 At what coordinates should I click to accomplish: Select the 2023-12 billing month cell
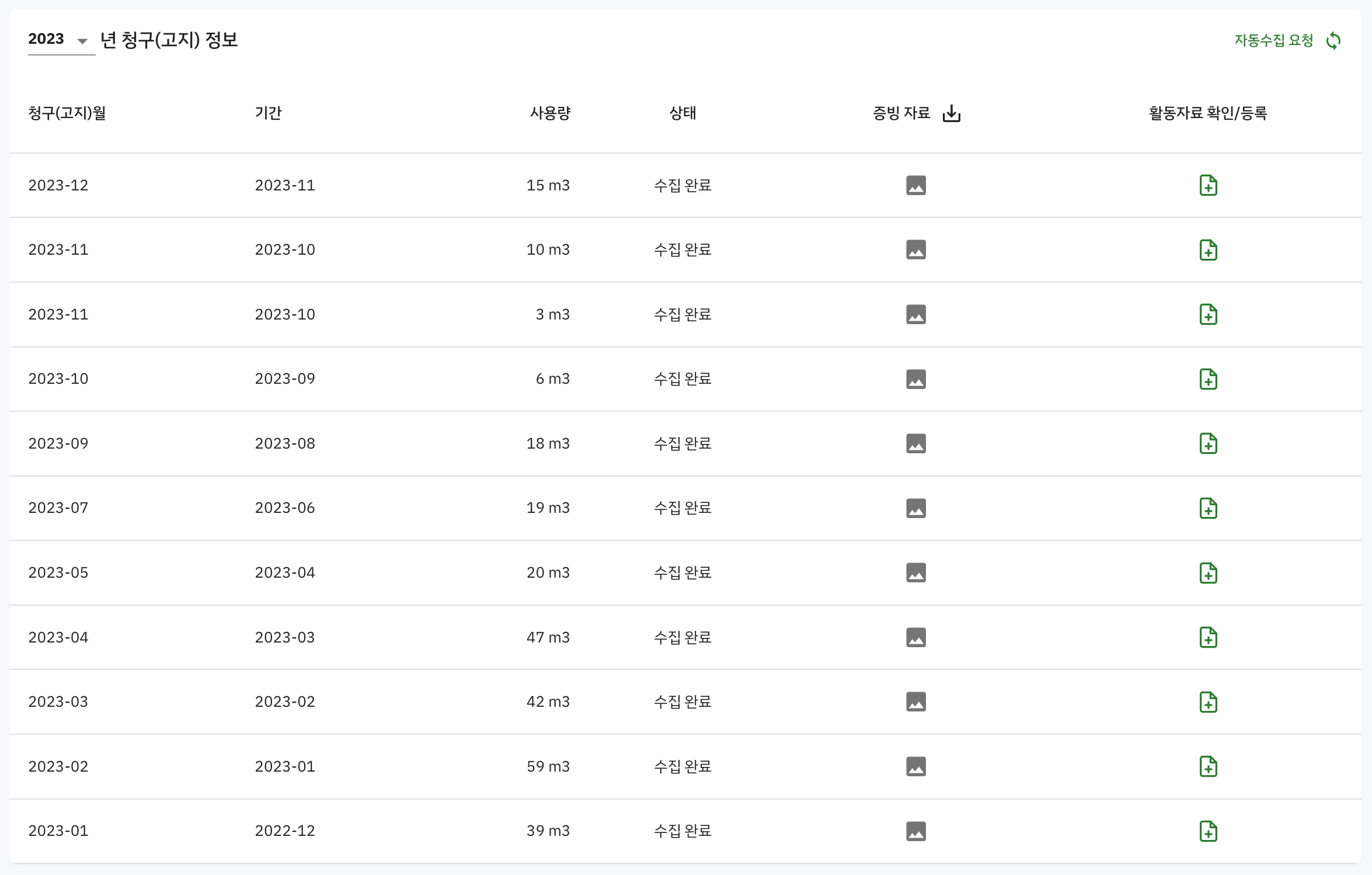coord(58,186)
